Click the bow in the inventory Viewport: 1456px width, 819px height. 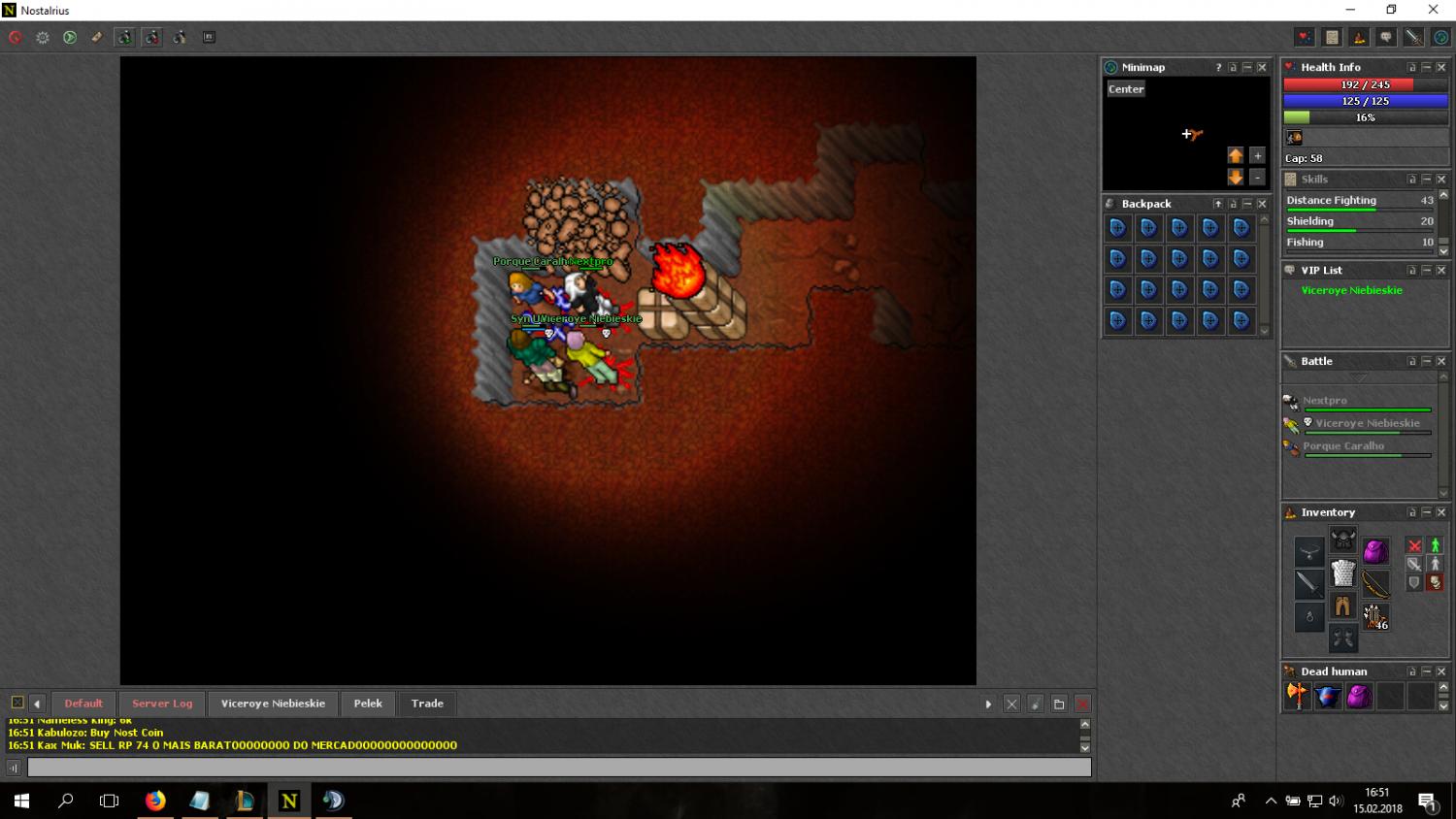click(1374, 582)
